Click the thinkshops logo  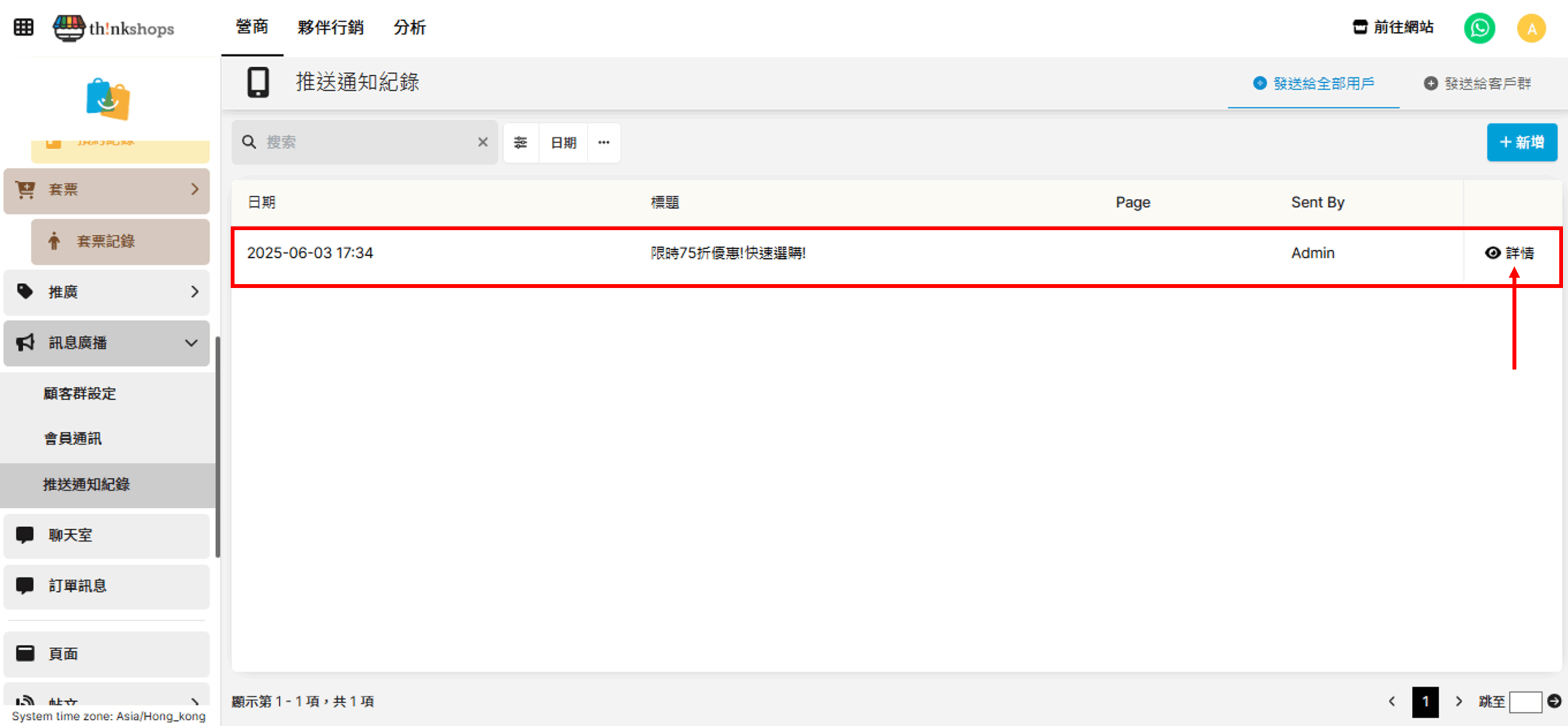[114, 28]
